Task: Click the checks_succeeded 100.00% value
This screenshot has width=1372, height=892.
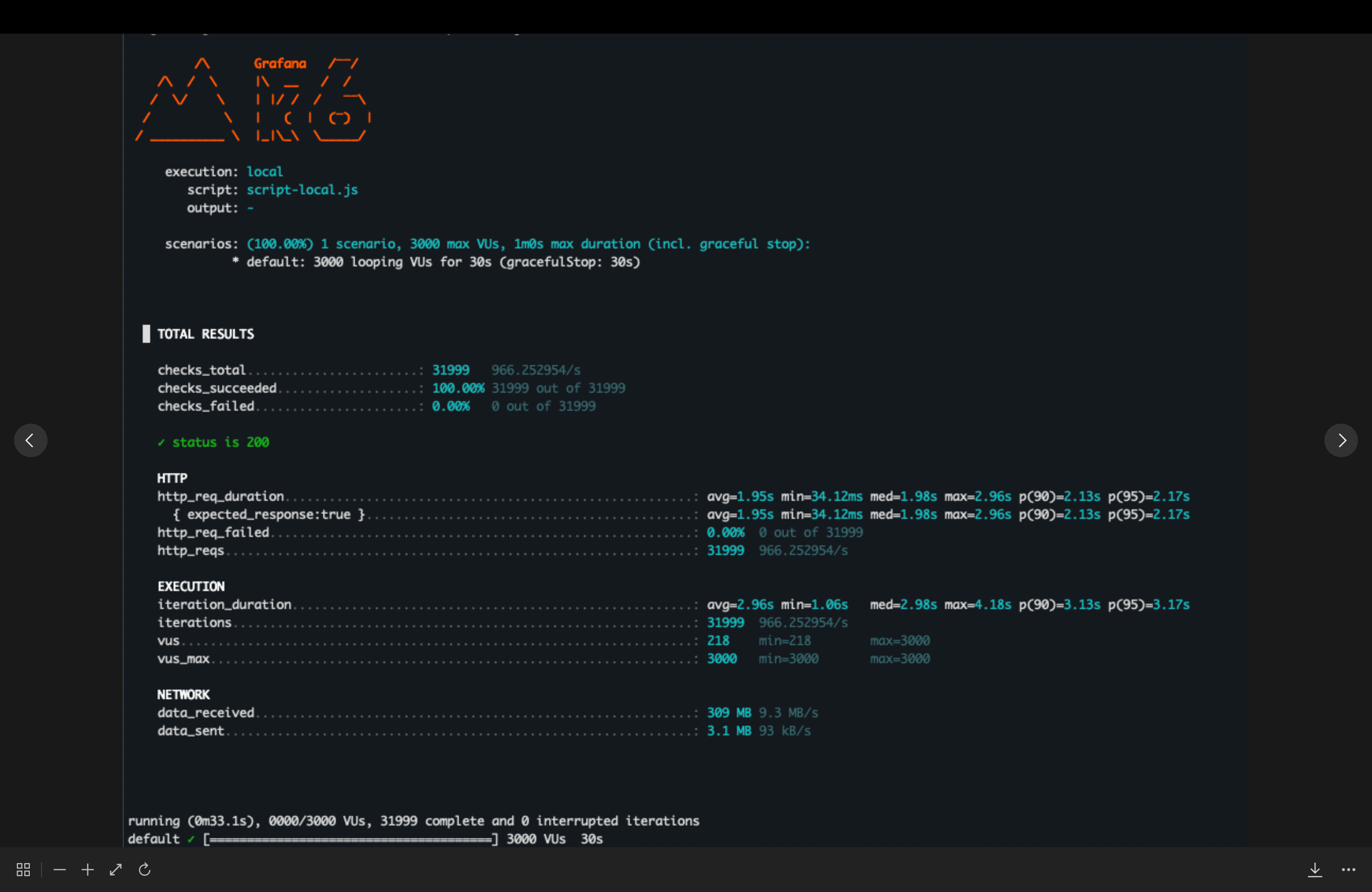Action: point(458,388)
